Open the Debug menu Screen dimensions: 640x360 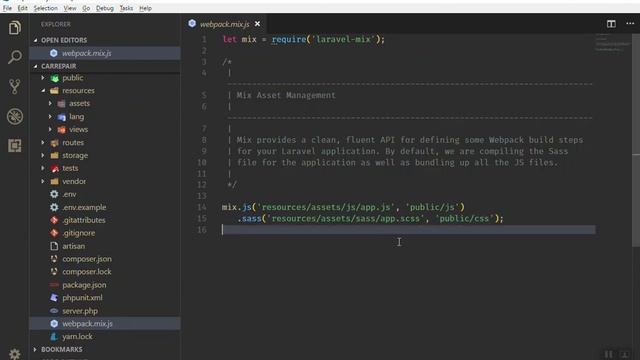[105, 8]
